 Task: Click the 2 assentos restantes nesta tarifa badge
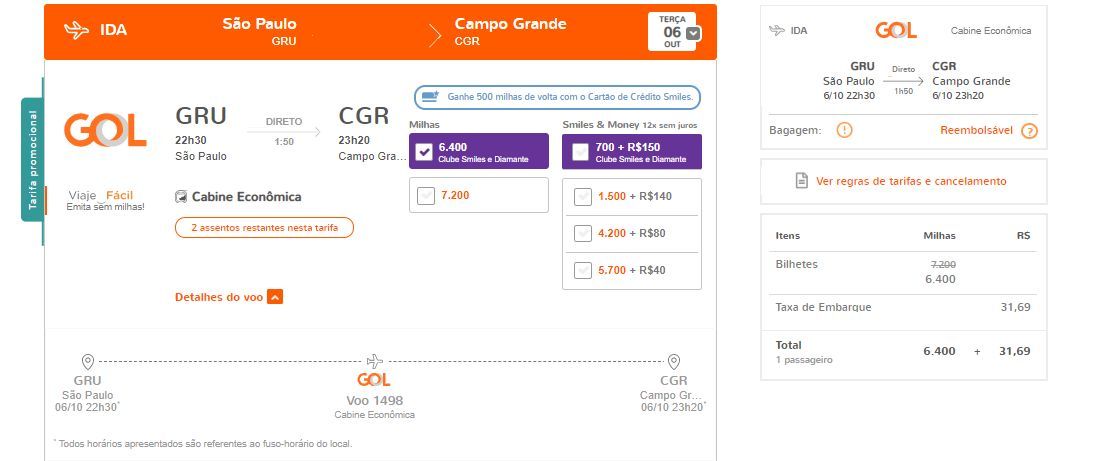pos(264,228)
